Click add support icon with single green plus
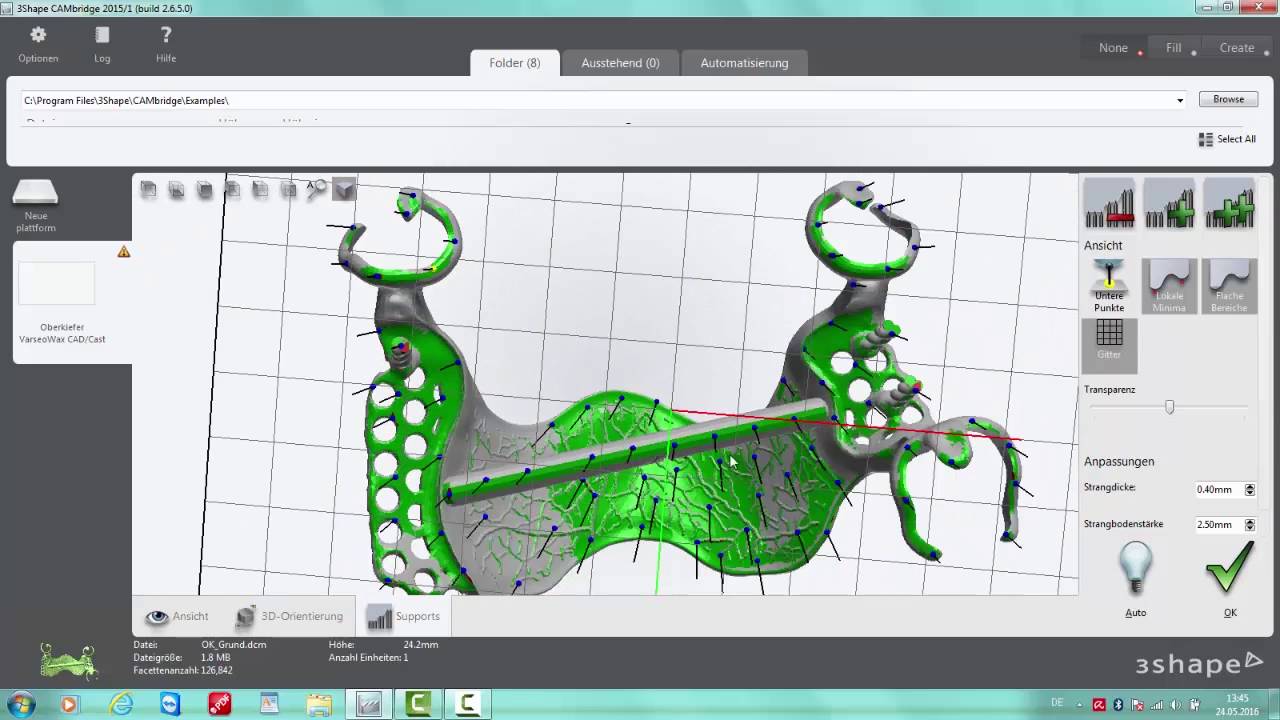The width and height of the screenshot is (1280, 720). 1169,204
